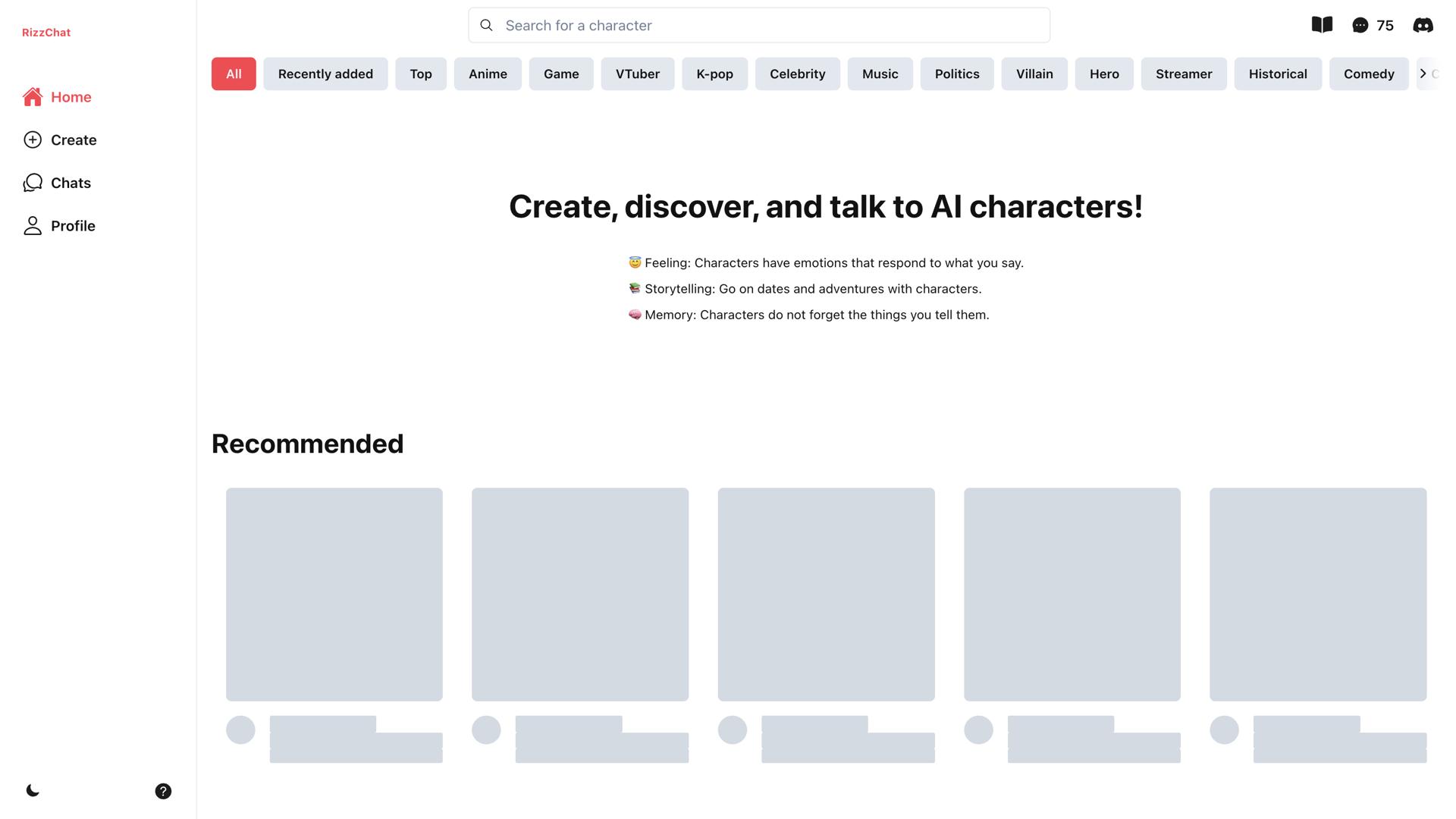Click the All filter button
The width and height of the screenshot is (1456, 819).
point(234,74)
